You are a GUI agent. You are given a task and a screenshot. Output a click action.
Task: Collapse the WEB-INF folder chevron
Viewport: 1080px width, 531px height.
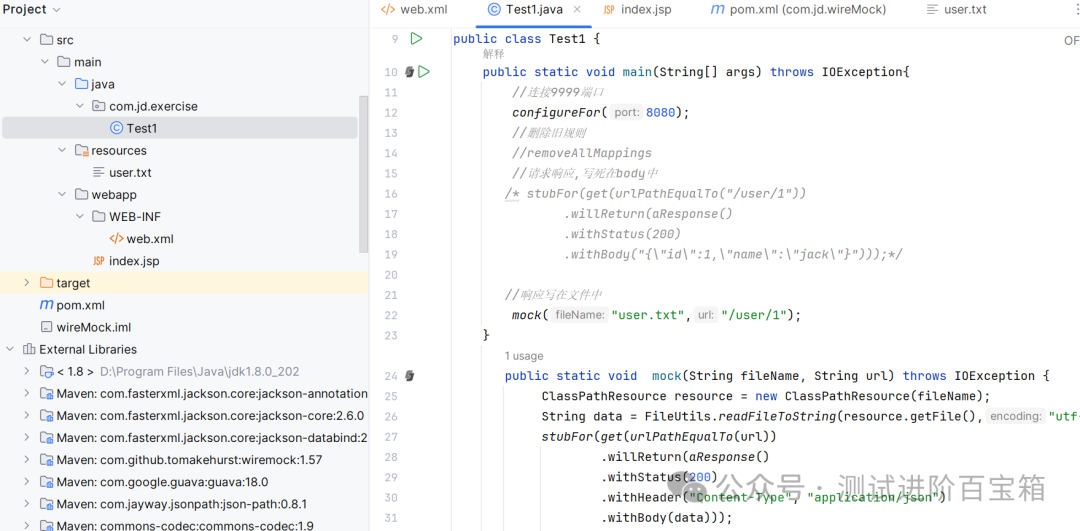point(80,216)
